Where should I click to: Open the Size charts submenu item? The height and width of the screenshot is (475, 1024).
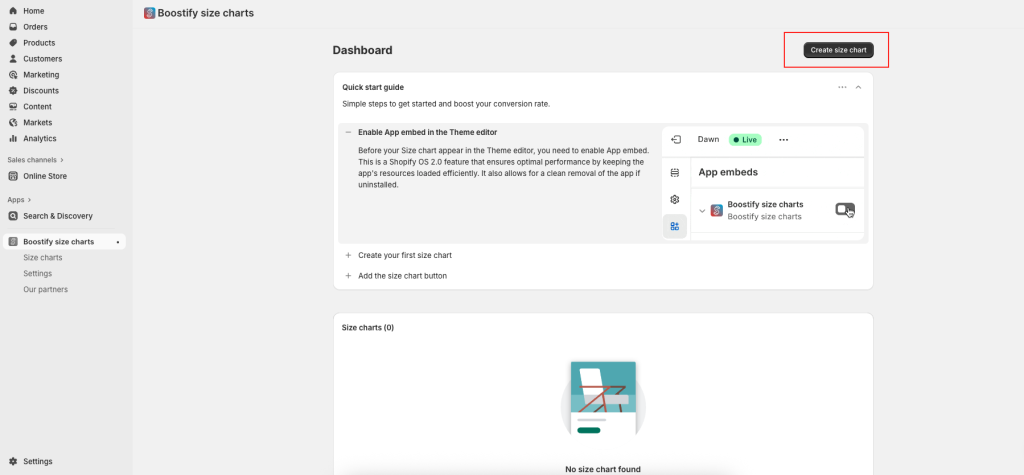point(43,257)
